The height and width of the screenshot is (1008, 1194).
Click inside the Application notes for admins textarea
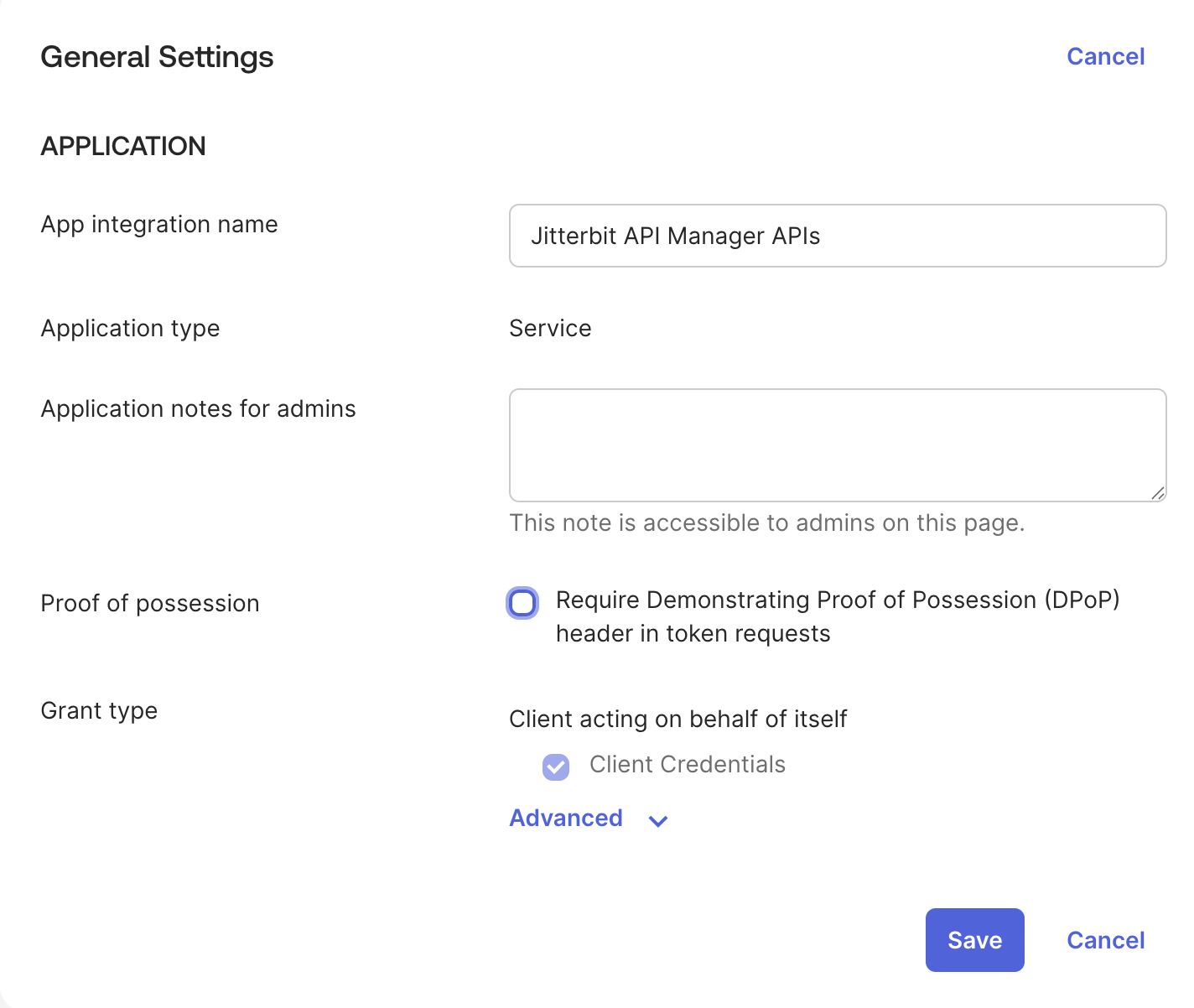pyautogui.click(x=837, y=444)
